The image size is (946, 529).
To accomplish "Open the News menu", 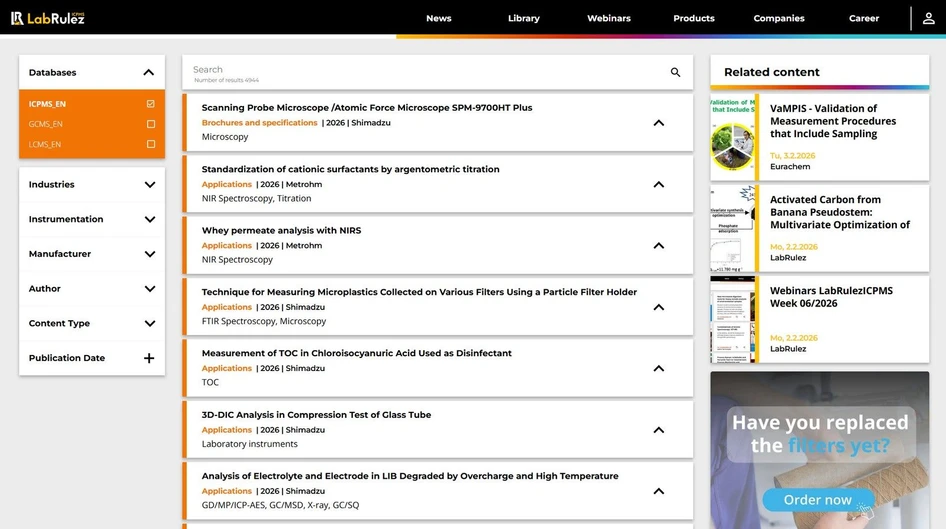I will point(439,18).
